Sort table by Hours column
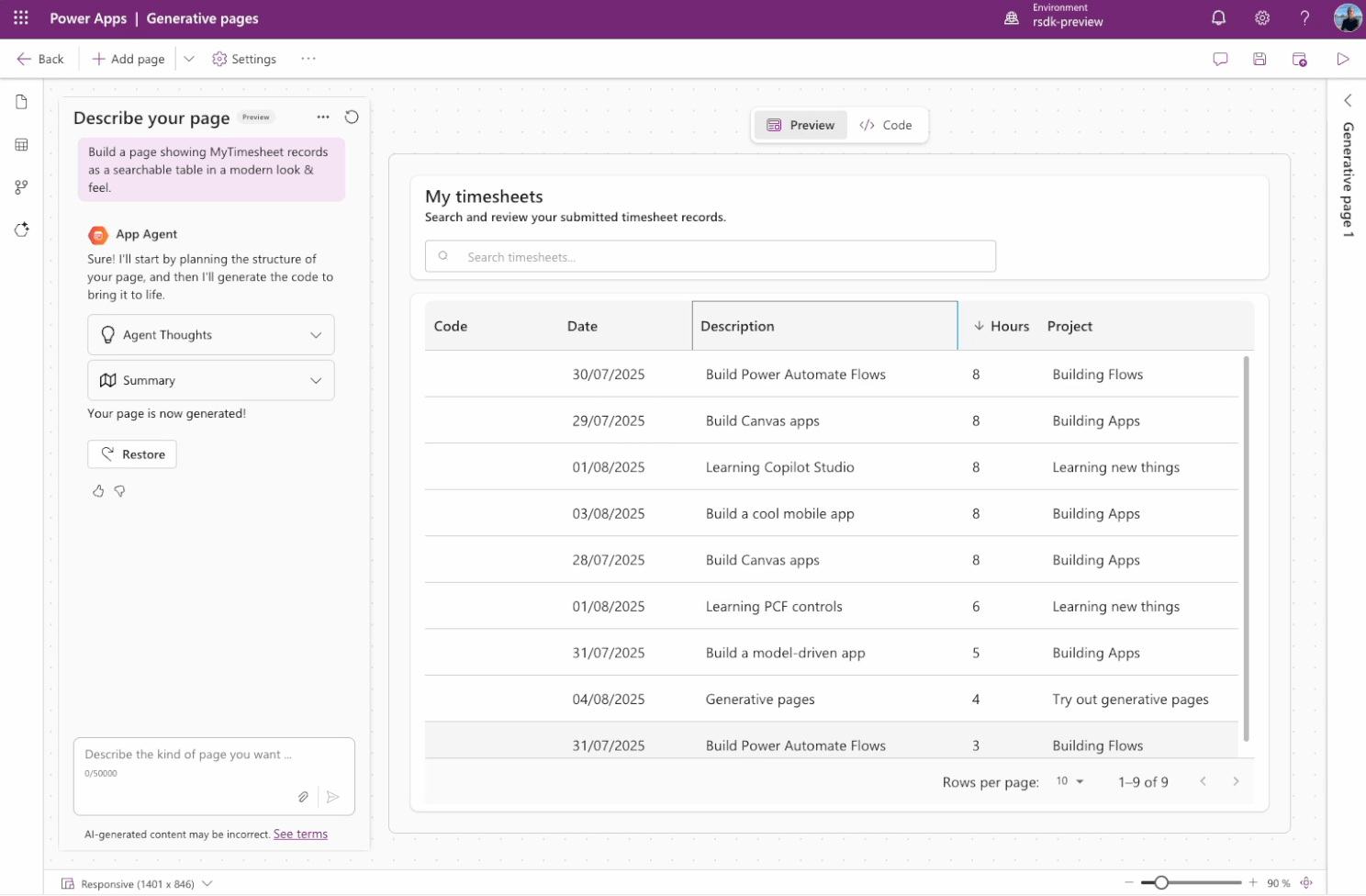This screenshot has width=1366, height=896. click(x=1002, y=327)
